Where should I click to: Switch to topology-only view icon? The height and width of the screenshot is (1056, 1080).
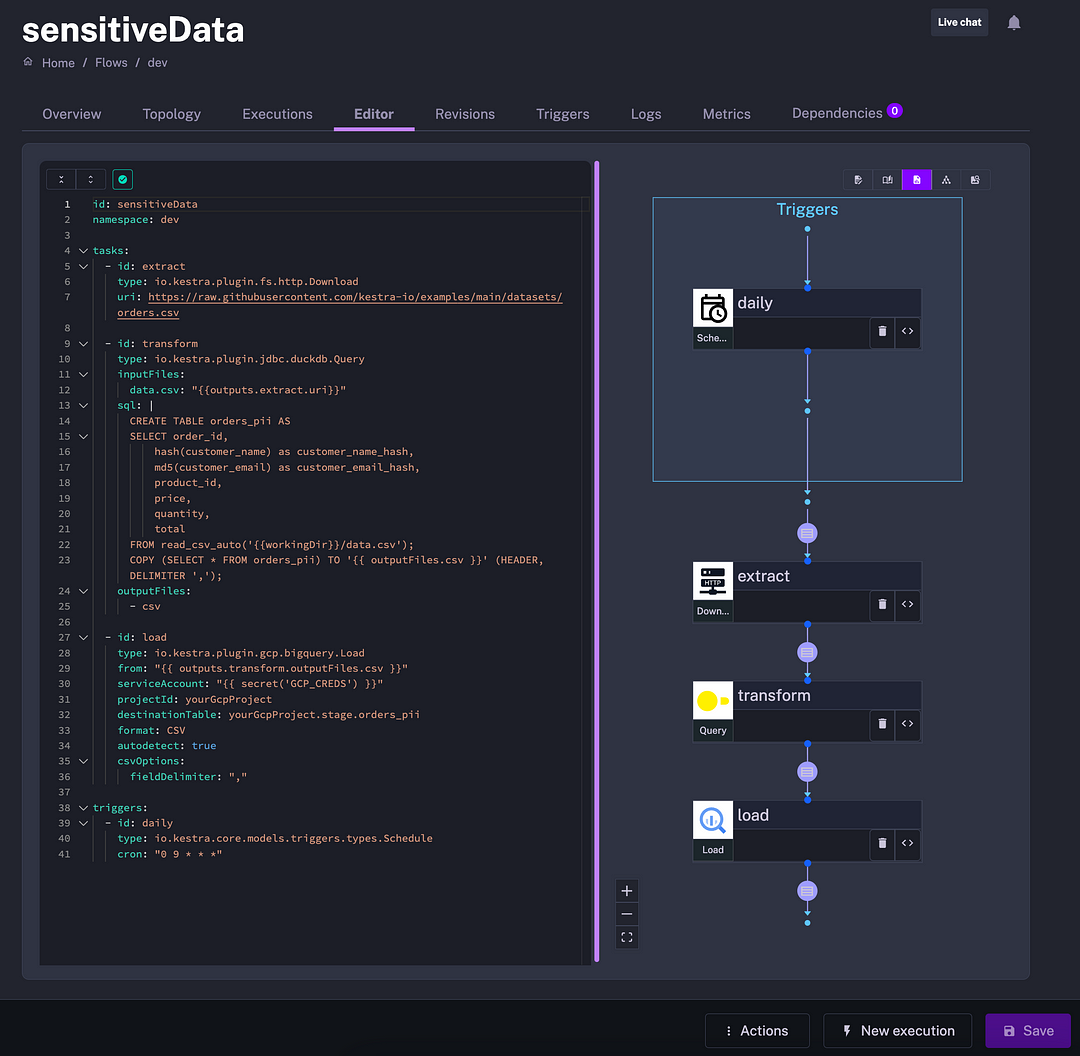pos(946,180)
